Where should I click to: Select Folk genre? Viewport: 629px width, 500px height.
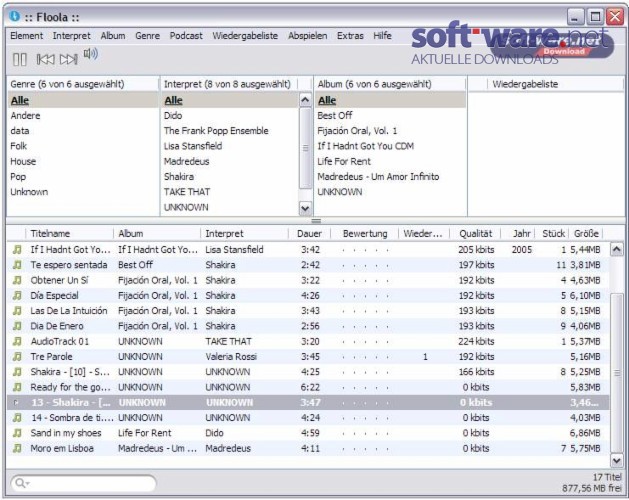[83, 146]
